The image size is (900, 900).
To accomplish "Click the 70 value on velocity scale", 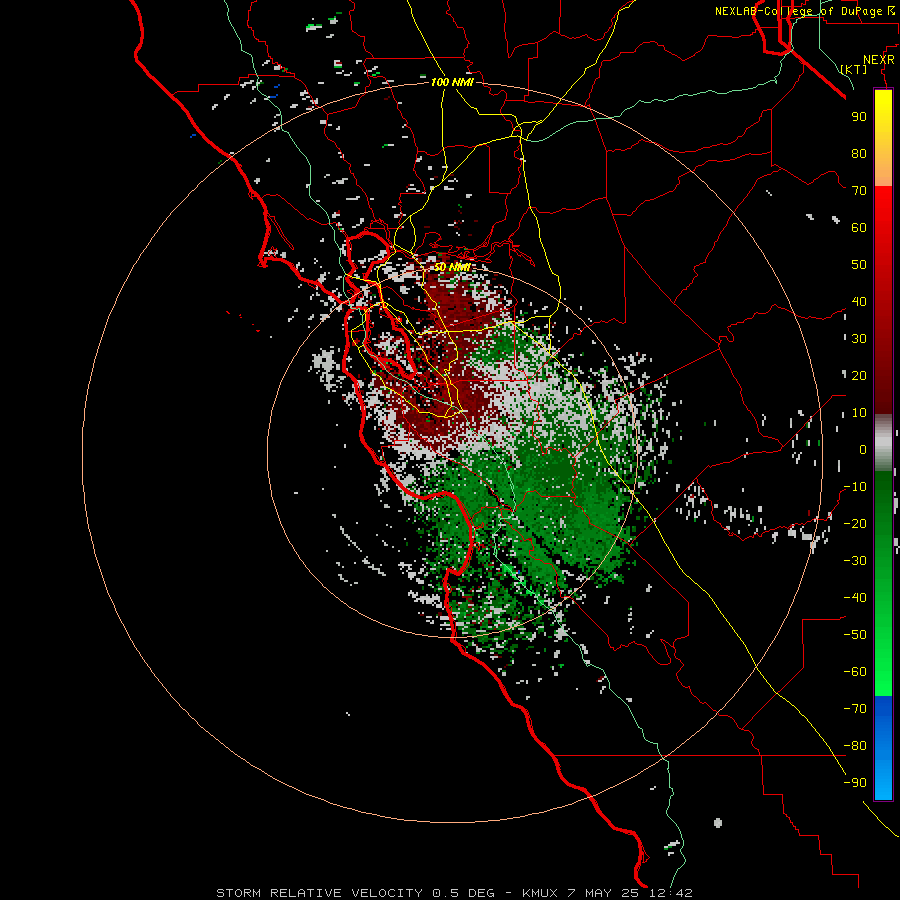I will pyautogui.click(x=859, y=191).
